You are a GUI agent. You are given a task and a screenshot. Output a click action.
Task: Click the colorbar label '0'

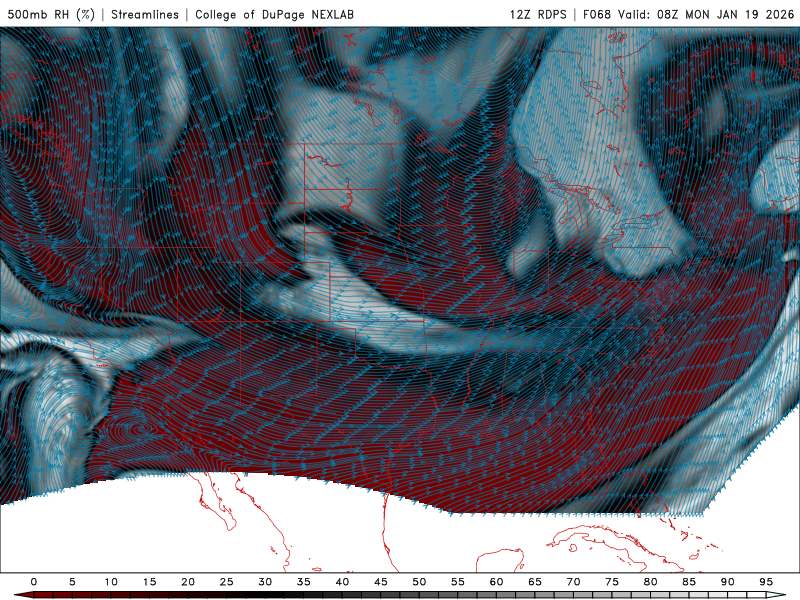point(34,582)
